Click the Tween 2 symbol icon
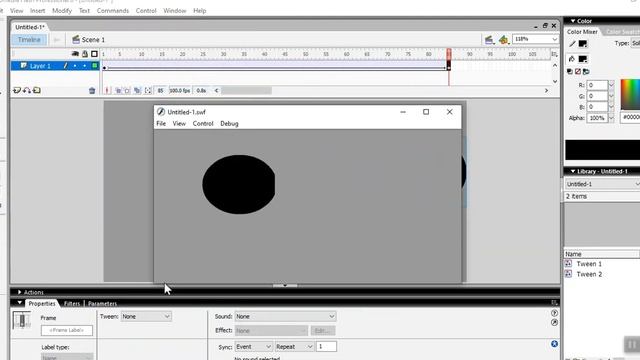Viewport: 640px width, 360px height. click(569, 274)
